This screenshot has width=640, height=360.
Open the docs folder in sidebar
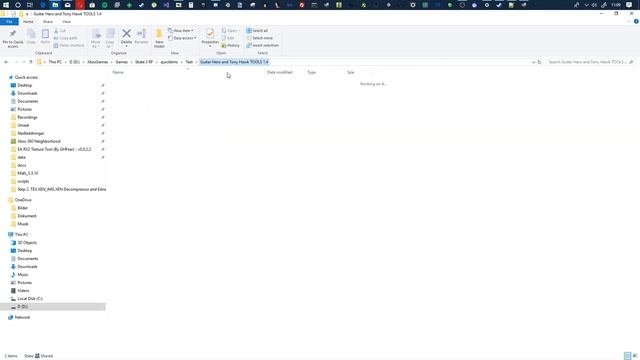pos(22,165)
